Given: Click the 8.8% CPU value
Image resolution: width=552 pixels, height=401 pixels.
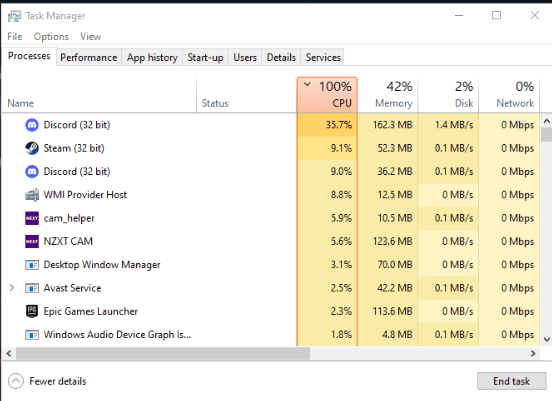Looking at the screenshot, I should click(341, 195).
